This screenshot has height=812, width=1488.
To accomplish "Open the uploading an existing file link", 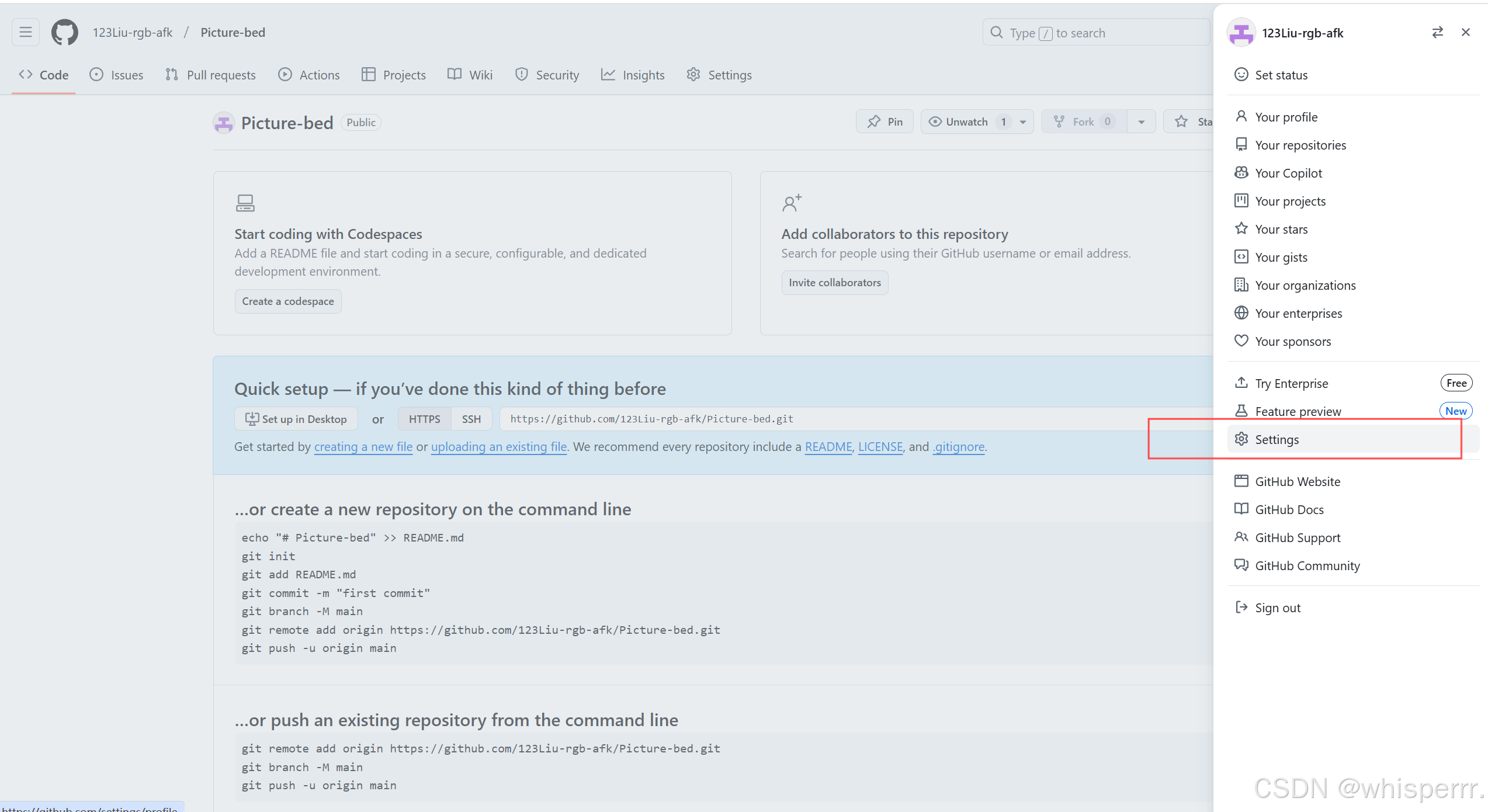I will pyautogui.click(x=498, y=446).
